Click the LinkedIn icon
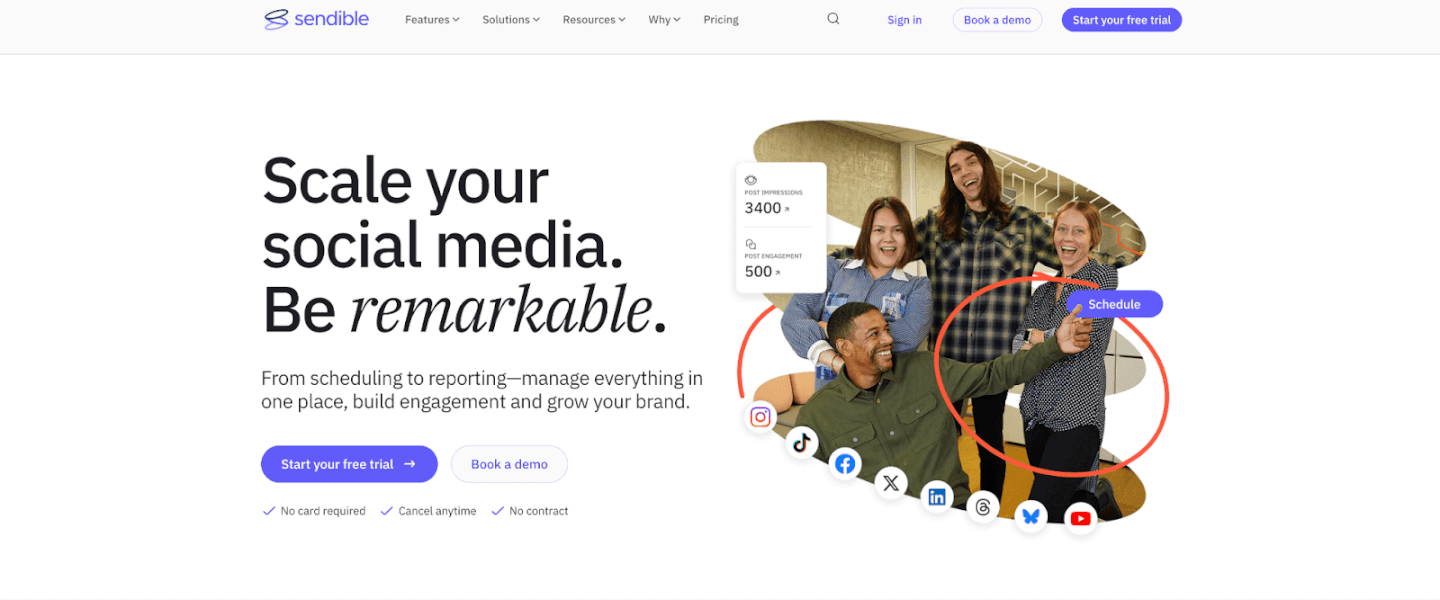1440x600 pixels. tap(937, 497)
